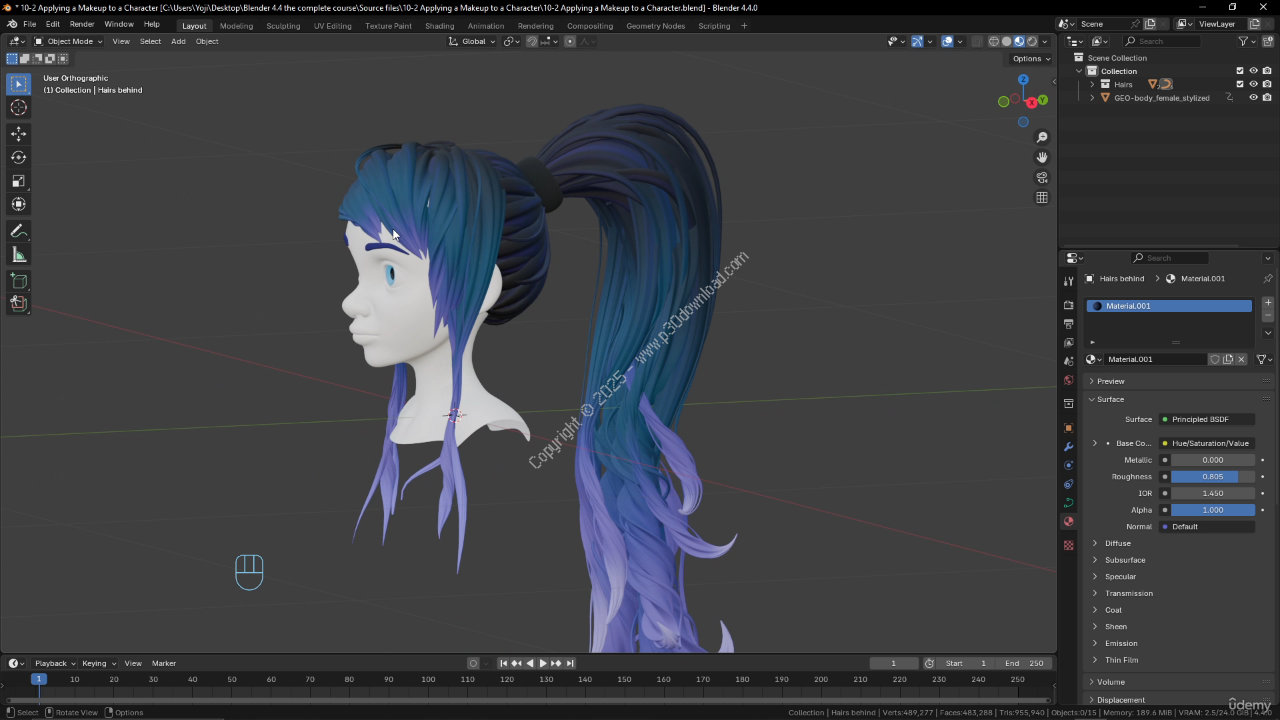The height and width of the screenshot is (720, 1280).
Task: Unlink Material.001 with the X button
Action: coord(1241,359)
